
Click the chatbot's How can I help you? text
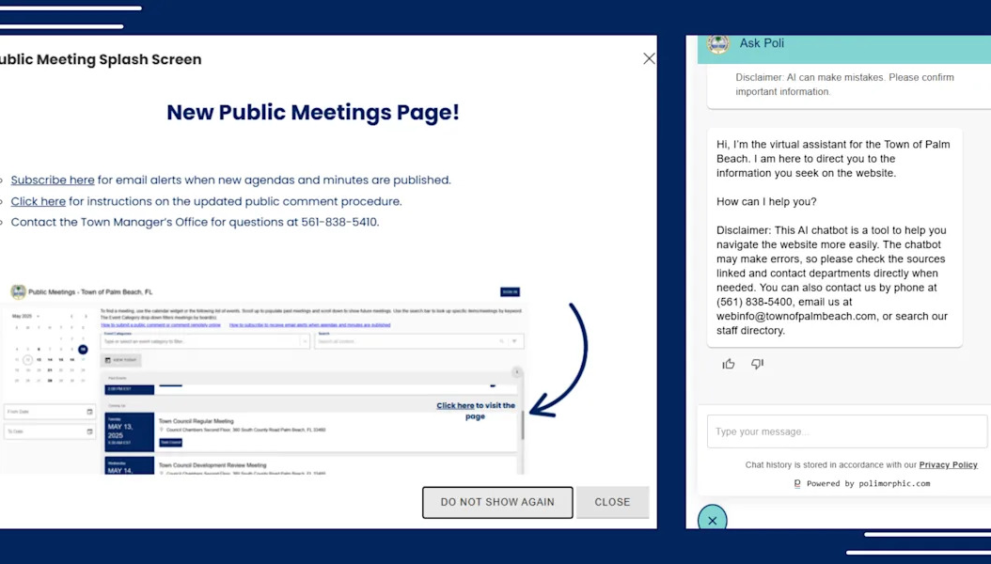tap(766, 202)
